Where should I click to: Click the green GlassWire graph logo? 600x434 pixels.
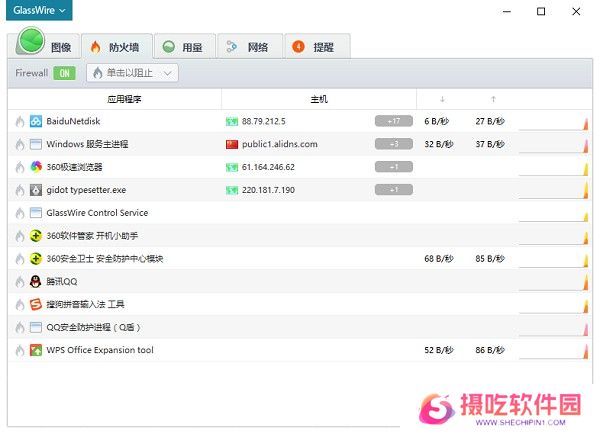tap(31, 41)
